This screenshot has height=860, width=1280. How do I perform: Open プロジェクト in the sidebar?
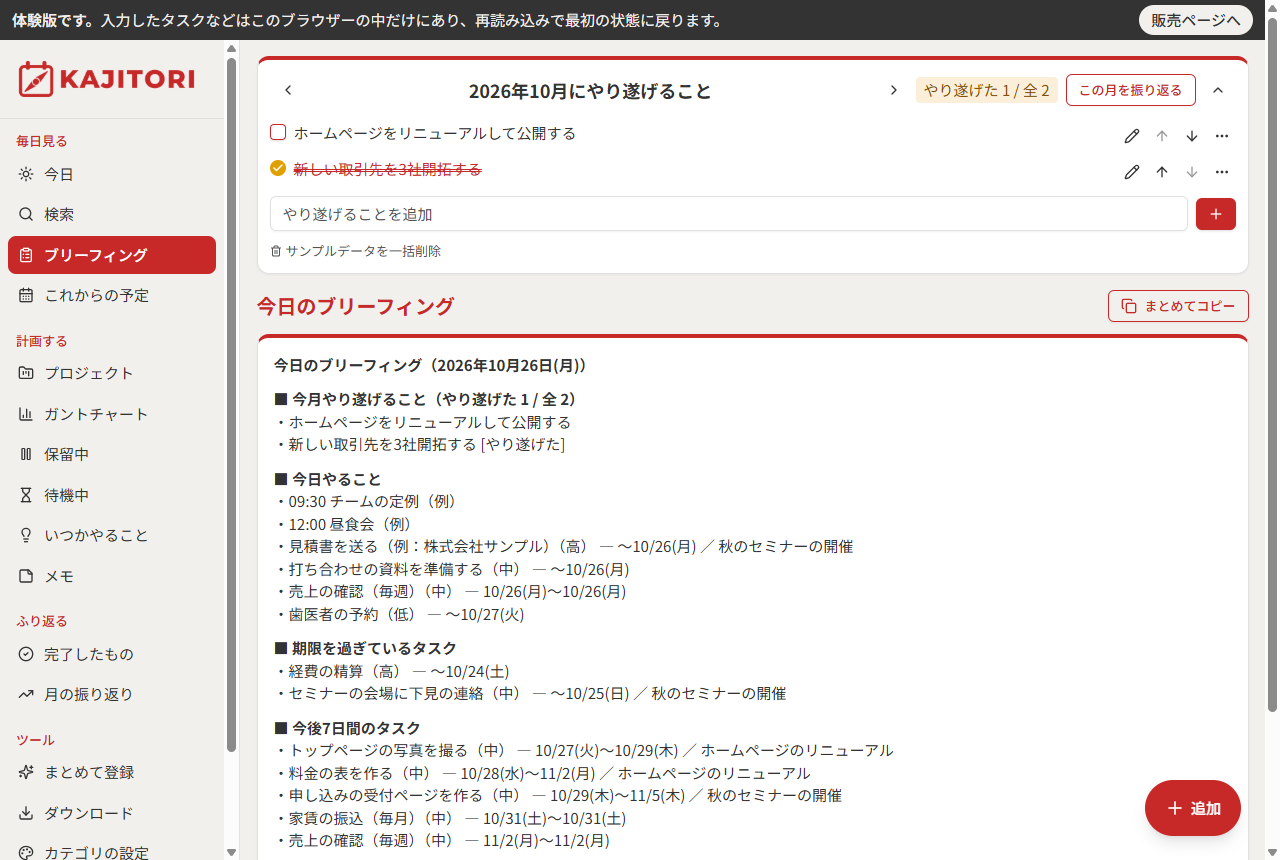[112, 373]
